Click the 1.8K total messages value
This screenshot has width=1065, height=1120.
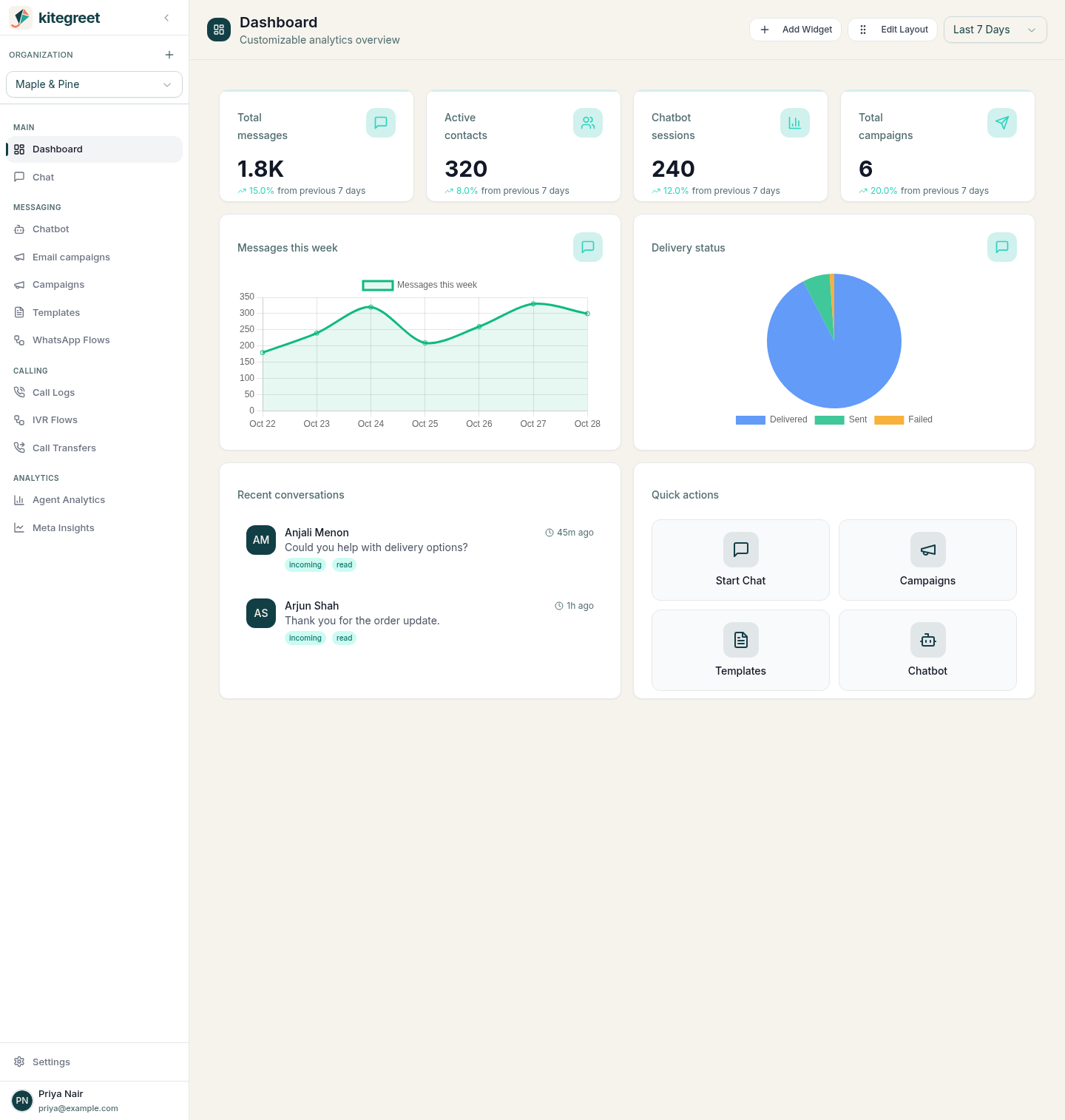tap(260, 169)
